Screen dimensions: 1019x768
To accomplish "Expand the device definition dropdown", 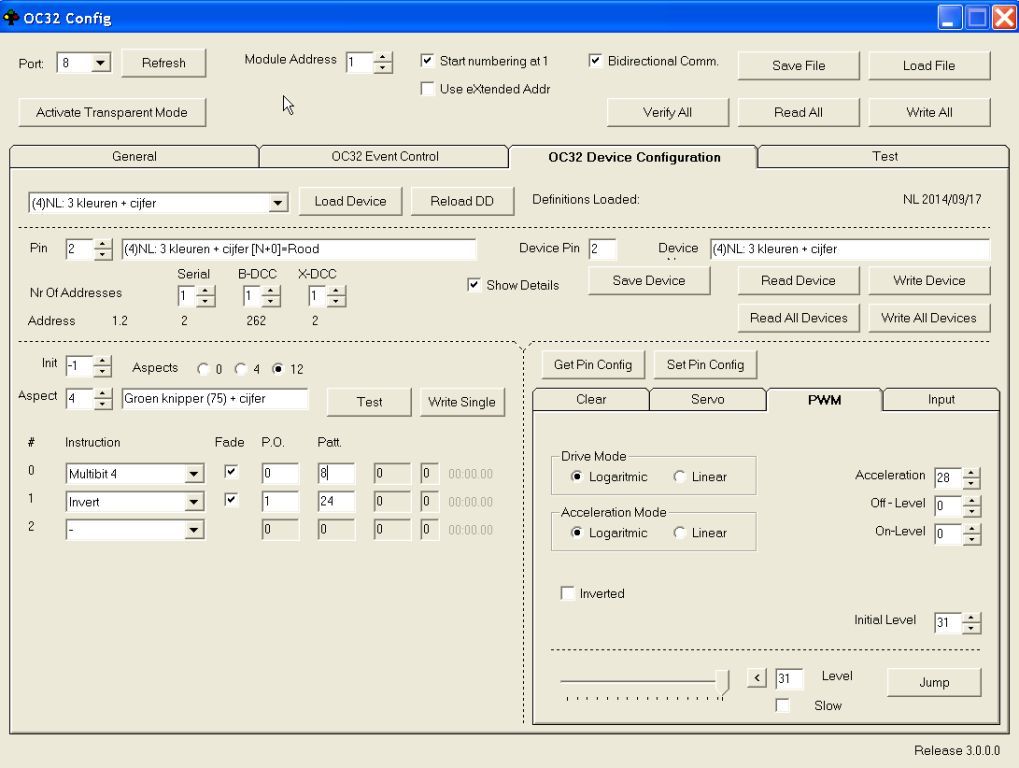I will (x=280, y=202).
